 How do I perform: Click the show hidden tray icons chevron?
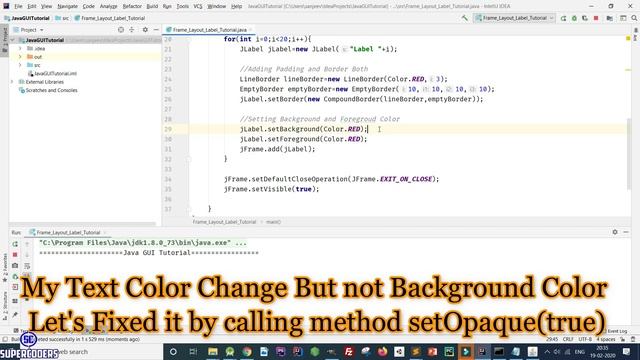tap(547, 352)
